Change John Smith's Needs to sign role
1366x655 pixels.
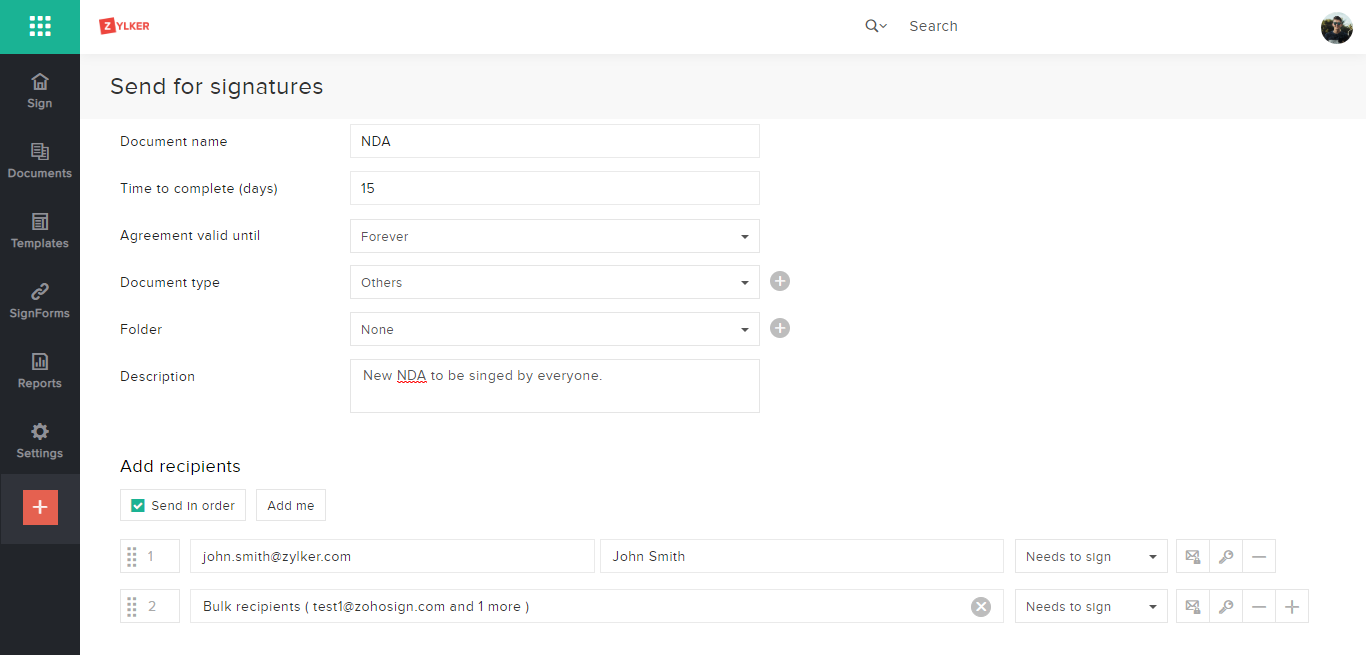point(1090,557)
